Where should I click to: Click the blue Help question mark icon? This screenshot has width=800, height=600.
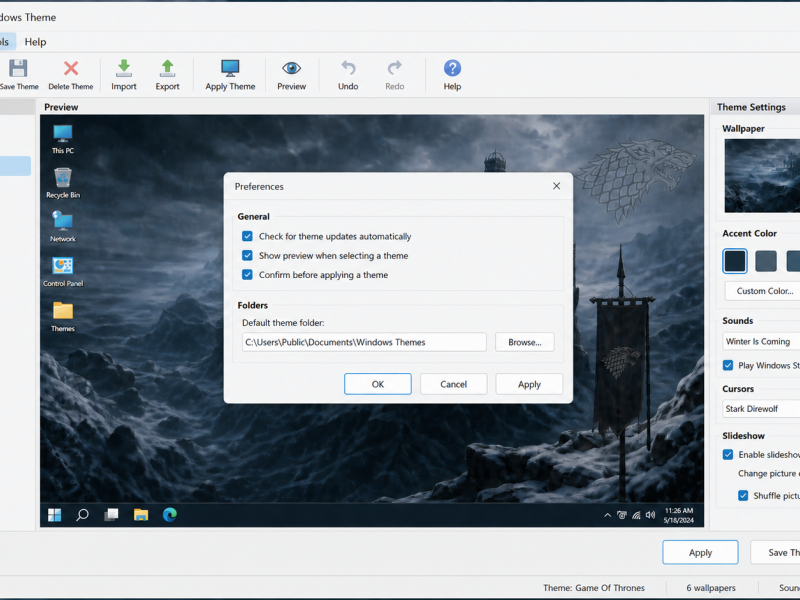pyautogui.click(x=452, y=68)
